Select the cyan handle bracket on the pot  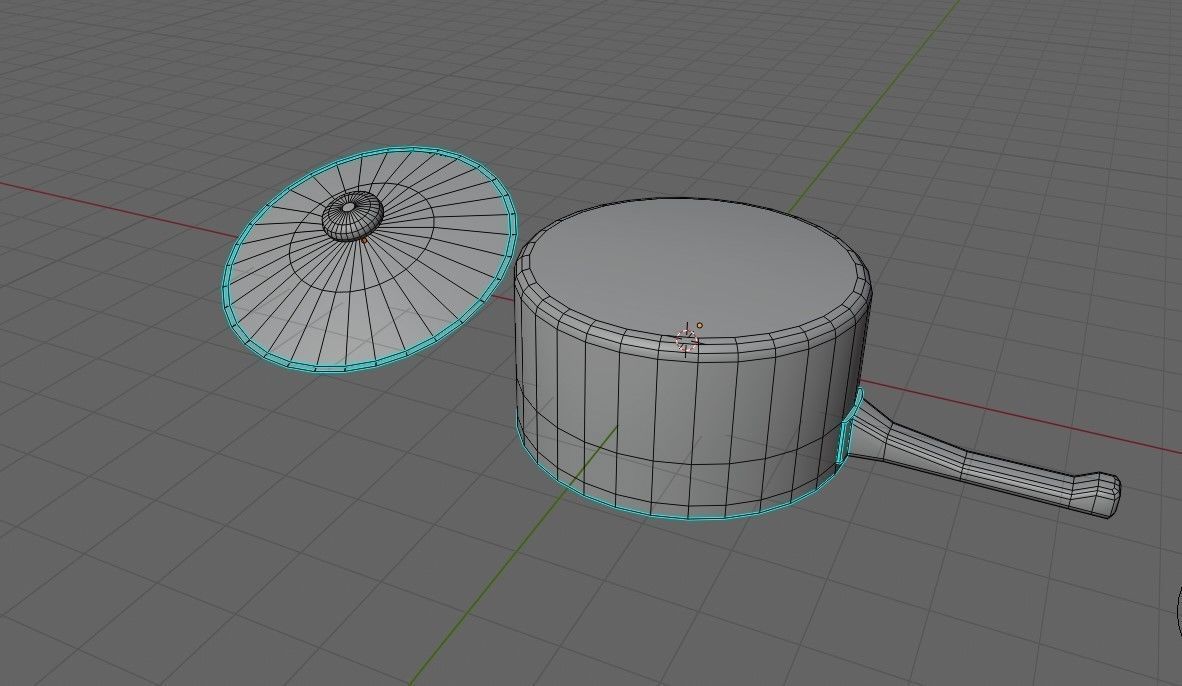pos(850,426)
